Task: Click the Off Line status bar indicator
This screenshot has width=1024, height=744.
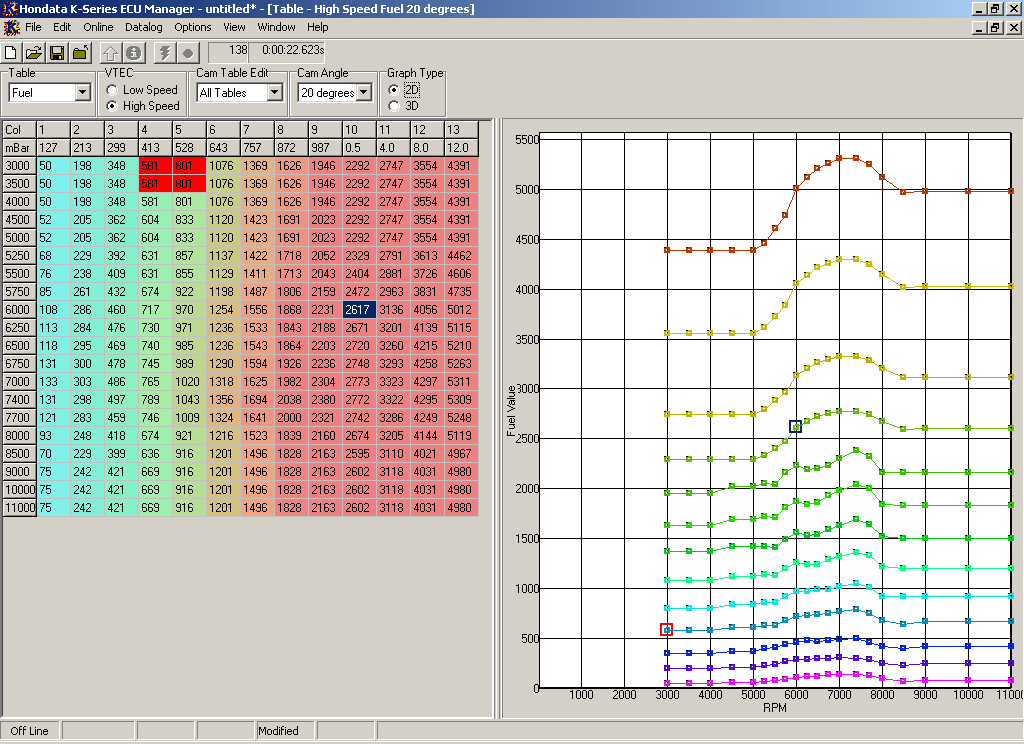Action: click(x=29, y=731)
